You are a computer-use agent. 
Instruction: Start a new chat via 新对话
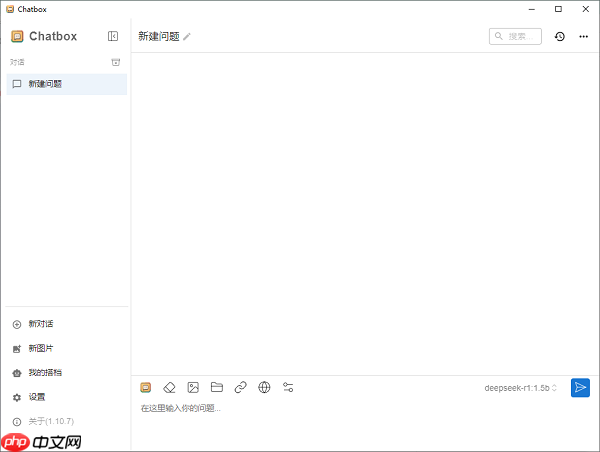click(x=41, y=324)
